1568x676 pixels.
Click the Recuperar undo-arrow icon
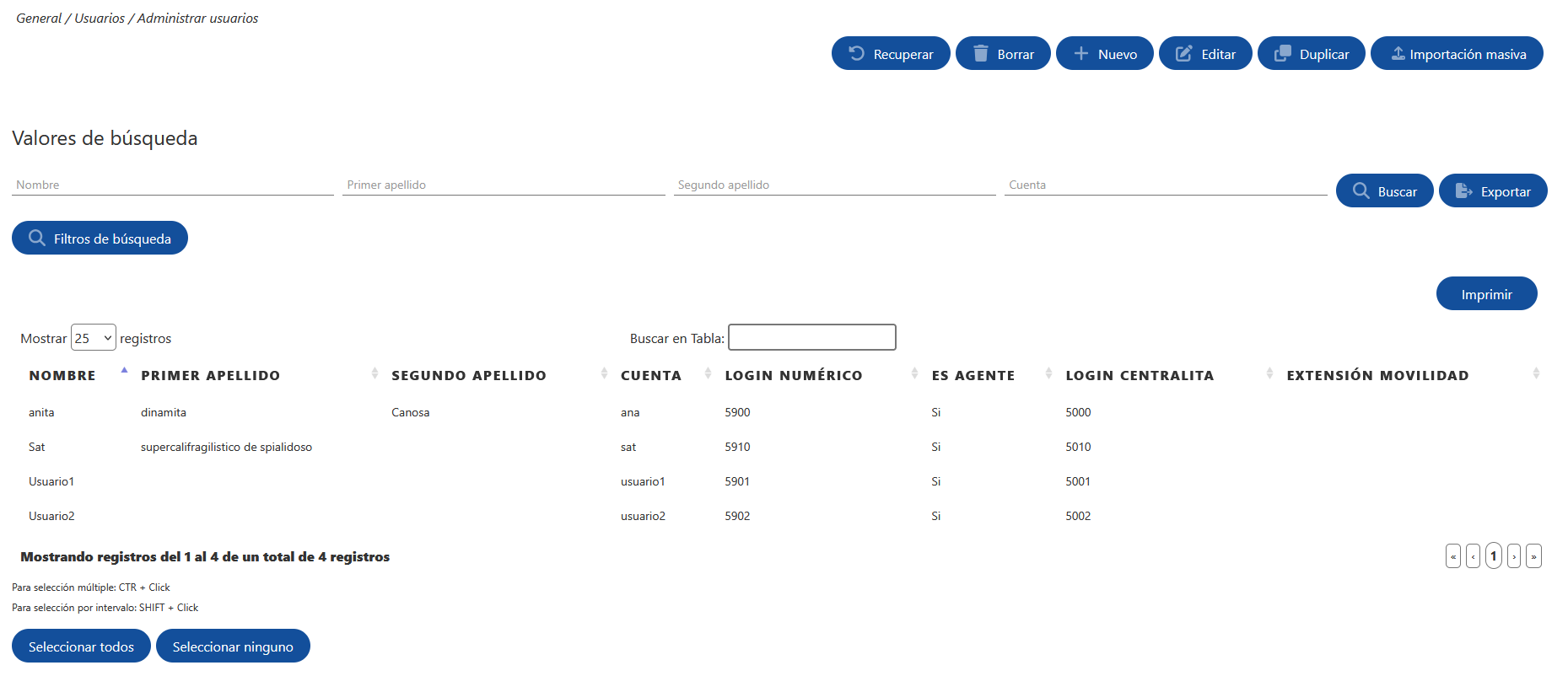tap(856, 53)
